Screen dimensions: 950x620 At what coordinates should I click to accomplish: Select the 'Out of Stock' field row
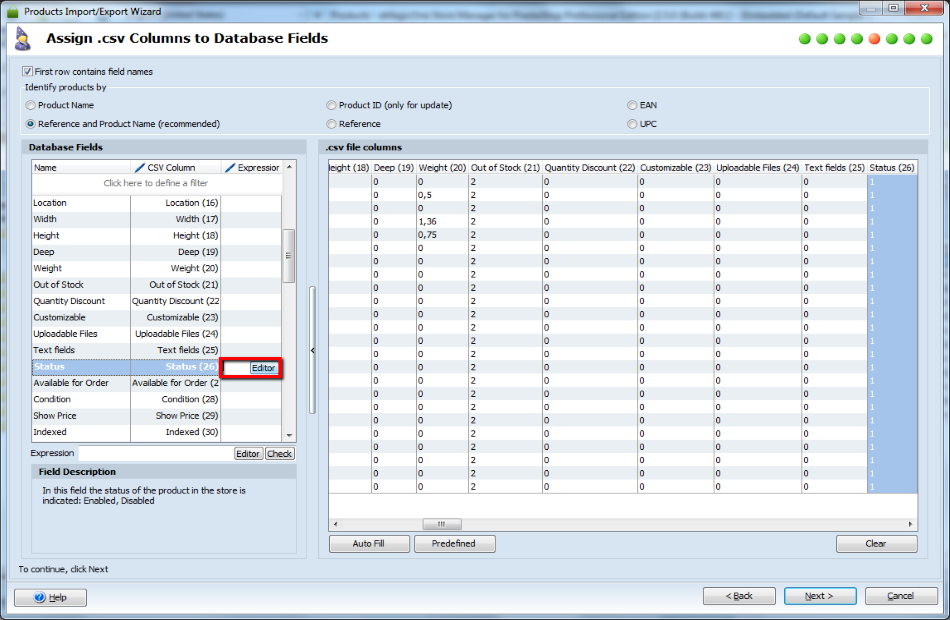156,285
